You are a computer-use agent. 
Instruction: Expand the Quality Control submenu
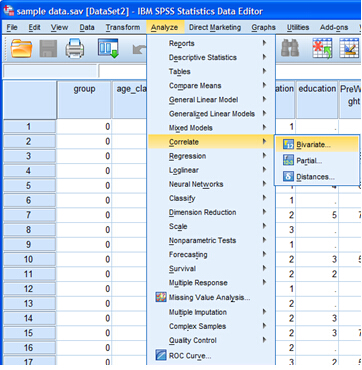pos(211,340)
